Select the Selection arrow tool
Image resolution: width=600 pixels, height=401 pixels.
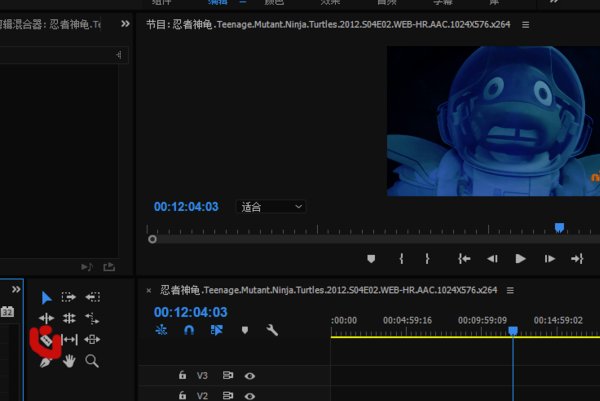click(46, 297)
